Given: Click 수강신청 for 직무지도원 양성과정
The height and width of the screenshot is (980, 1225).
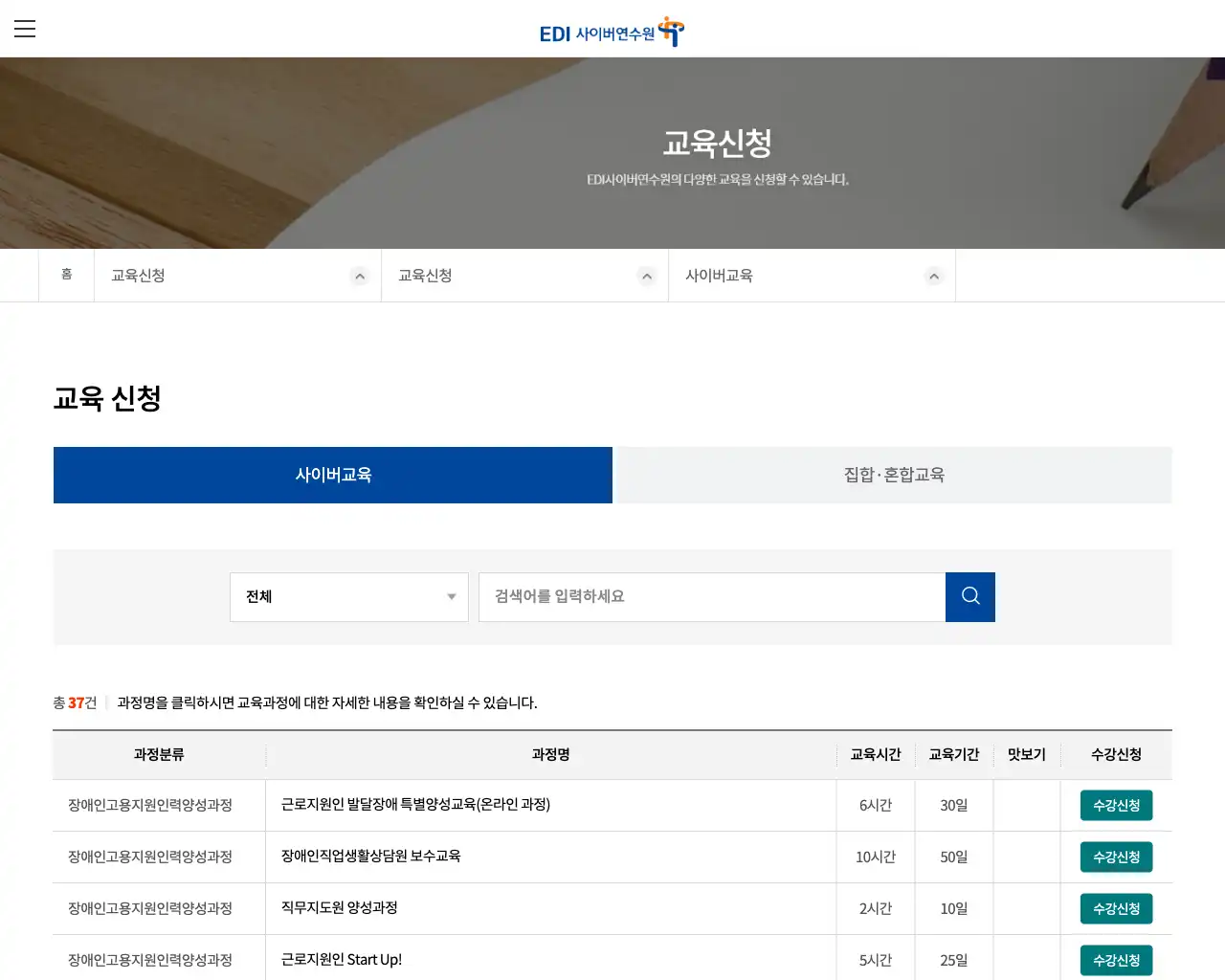Looking at the screenshot, I should point(1116,908).
